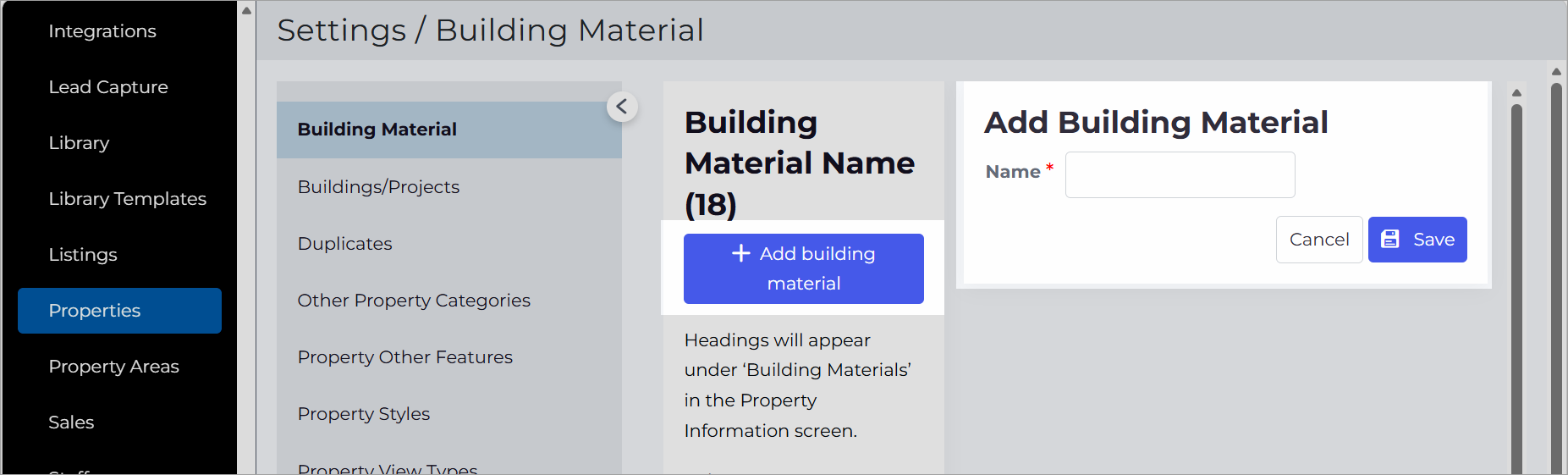
Task: Click the page scrollbar up arrow at far right
Action: pos(1555,72)
